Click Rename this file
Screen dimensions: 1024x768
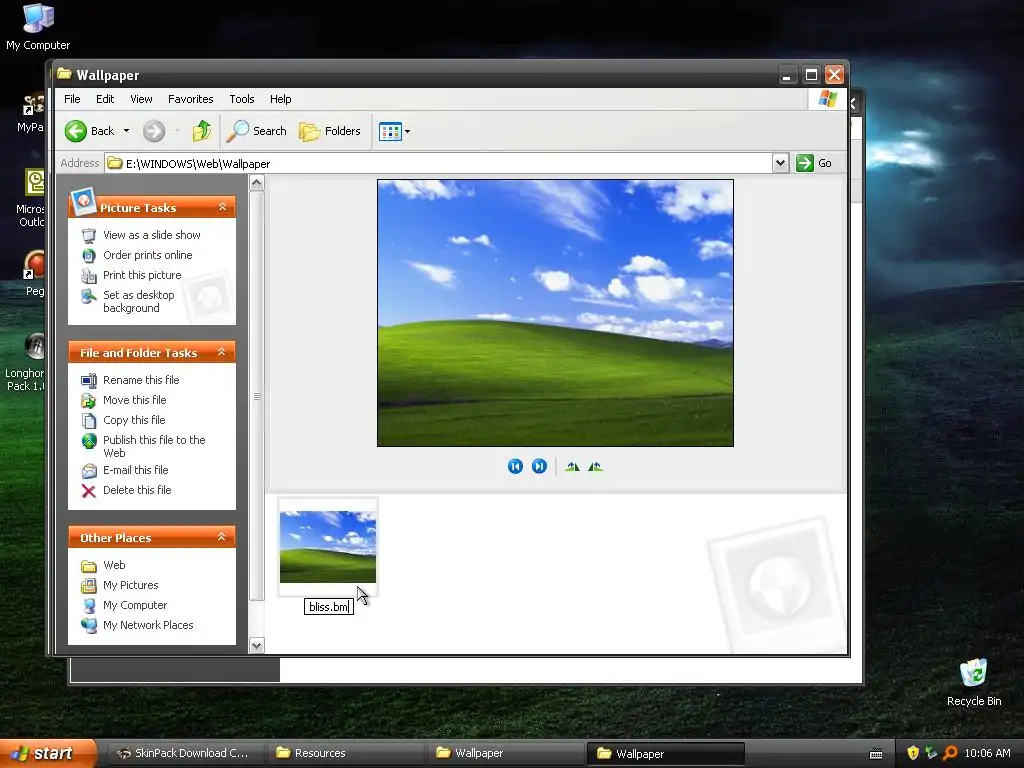pyautogui.click(x=141, y=380)
